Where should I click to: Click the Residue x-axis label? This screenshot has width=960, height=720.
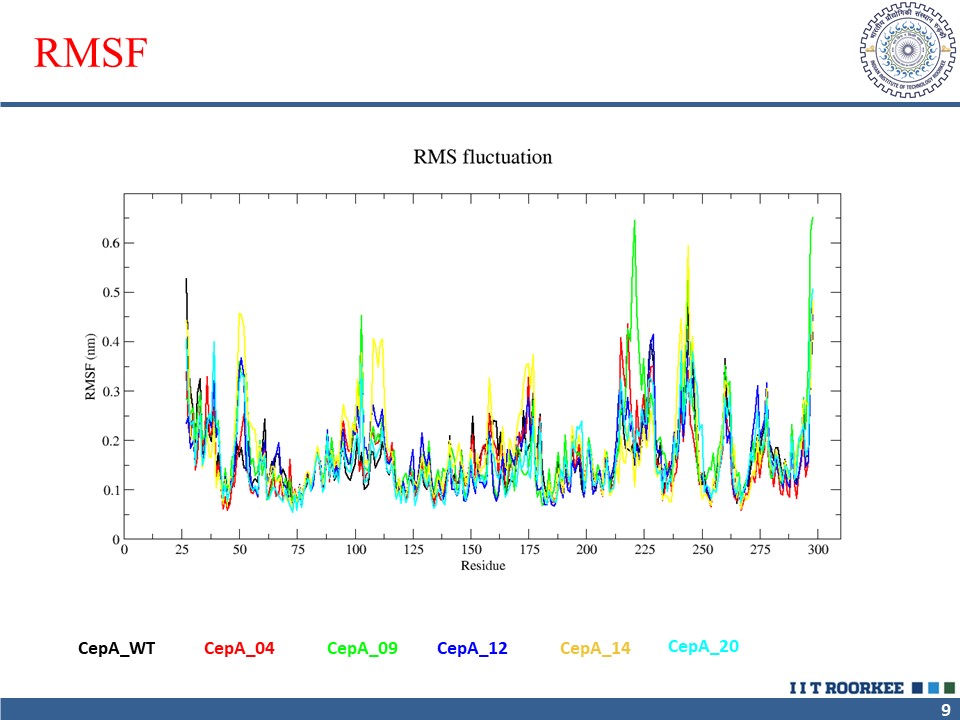(x=482, y=566)
